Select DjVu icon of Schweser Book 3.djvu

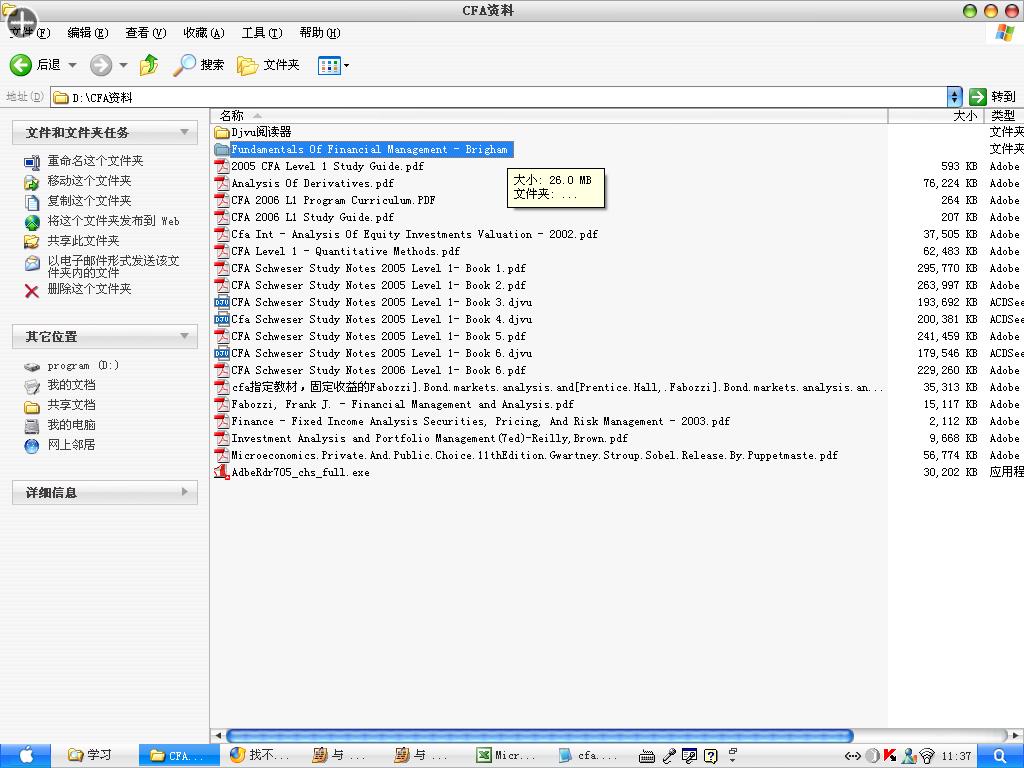(x=222, y=302)
